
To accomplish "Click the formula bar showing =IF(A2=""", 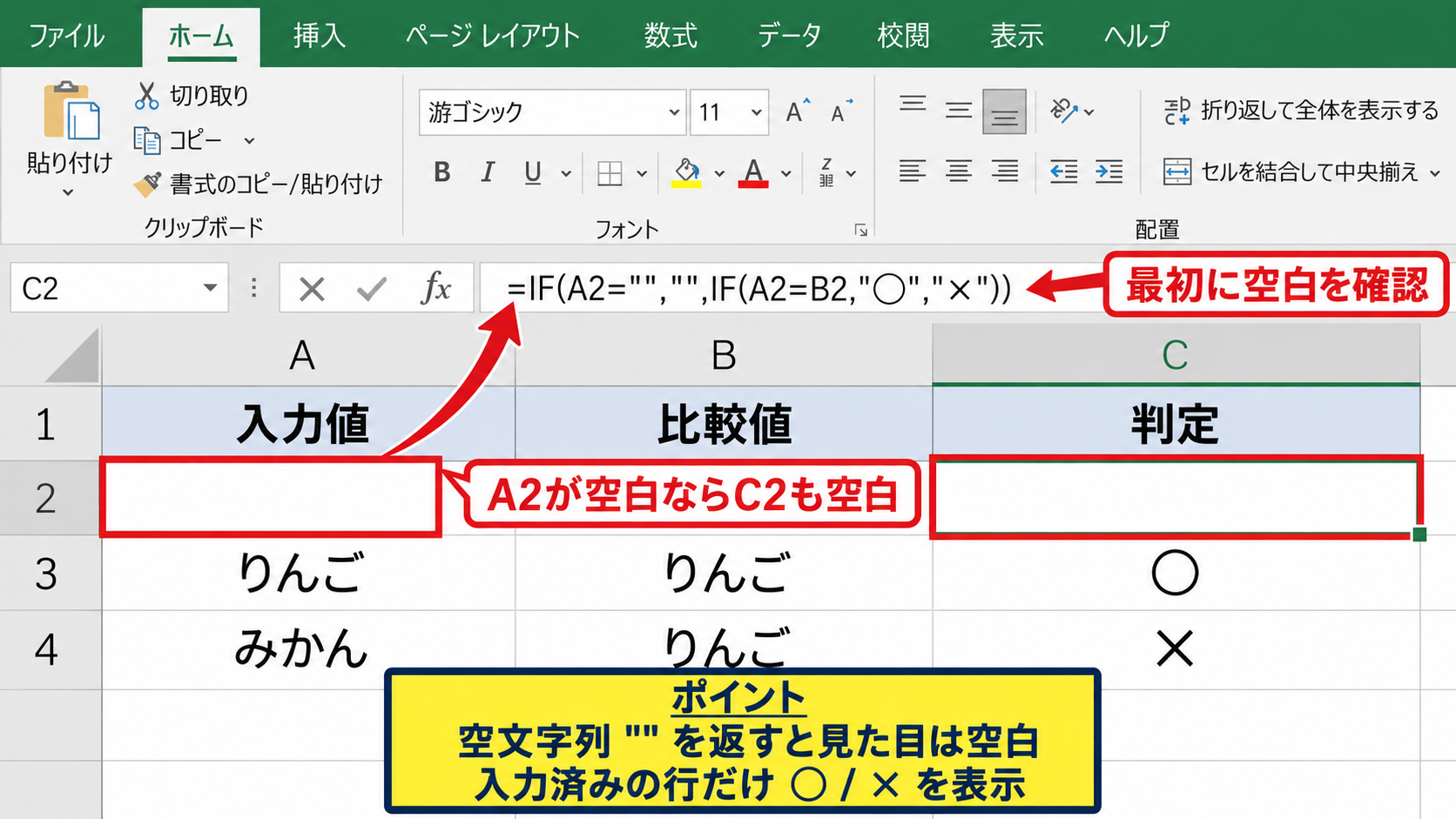I will click(x=758, y=288).
